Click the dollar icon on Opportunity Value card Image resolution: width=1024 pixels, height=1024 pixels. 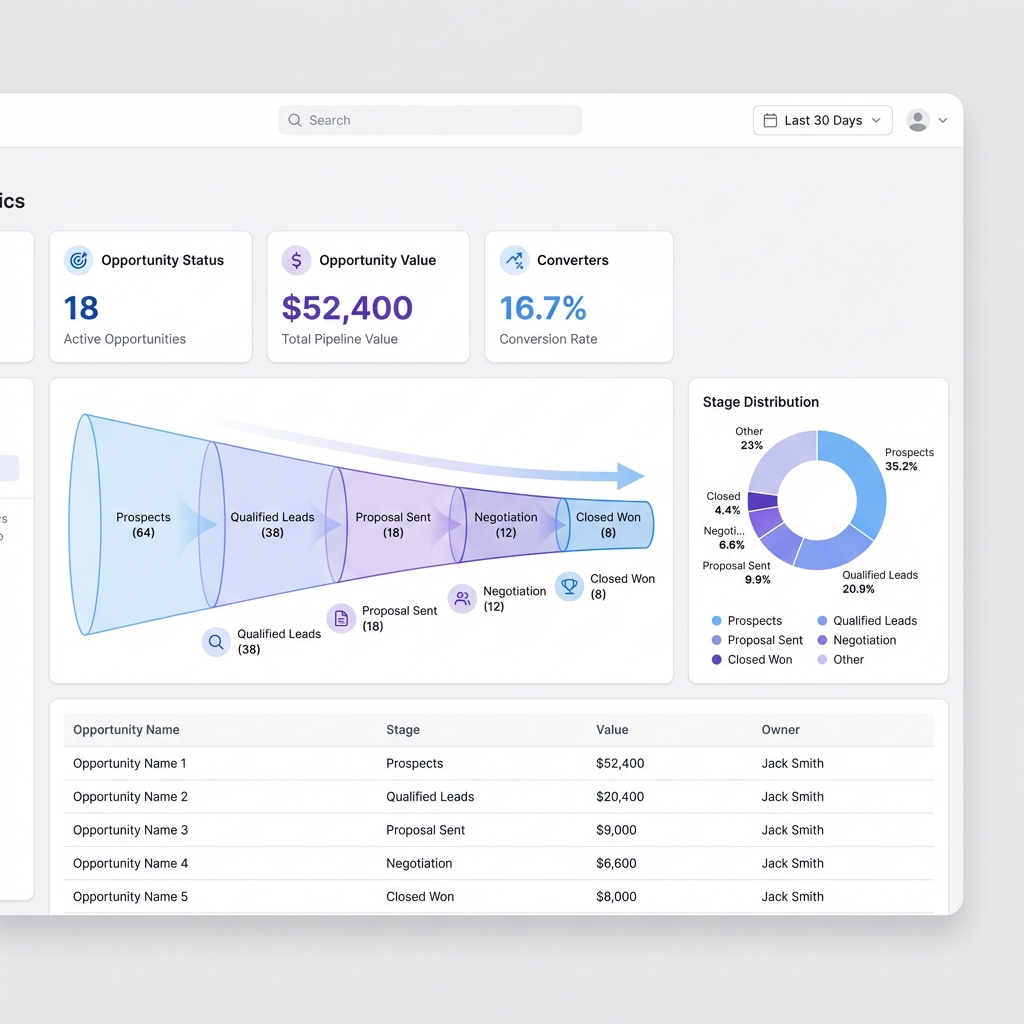296,260
